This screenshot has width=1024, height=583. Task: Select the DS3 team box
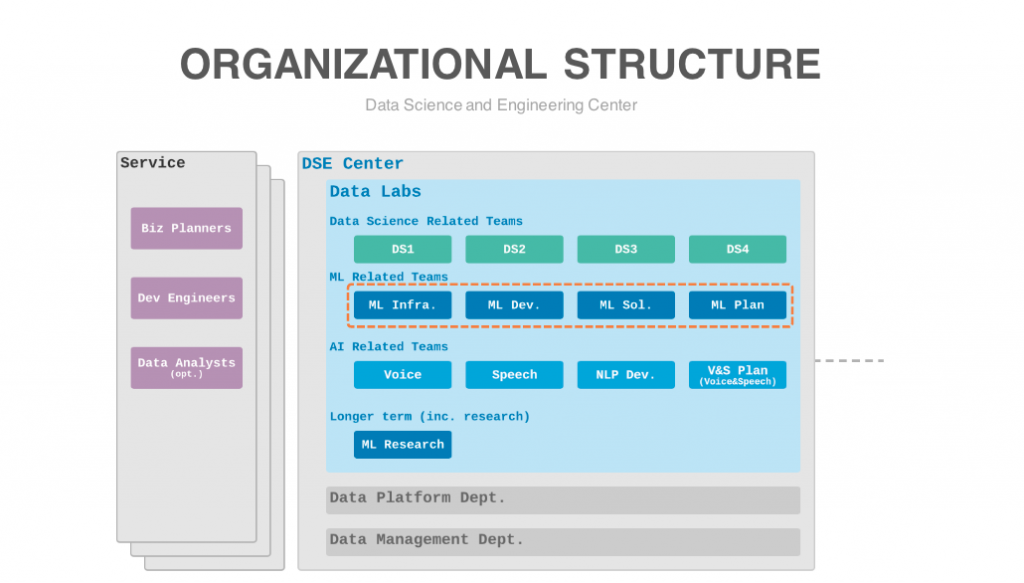tap(626, 249)
